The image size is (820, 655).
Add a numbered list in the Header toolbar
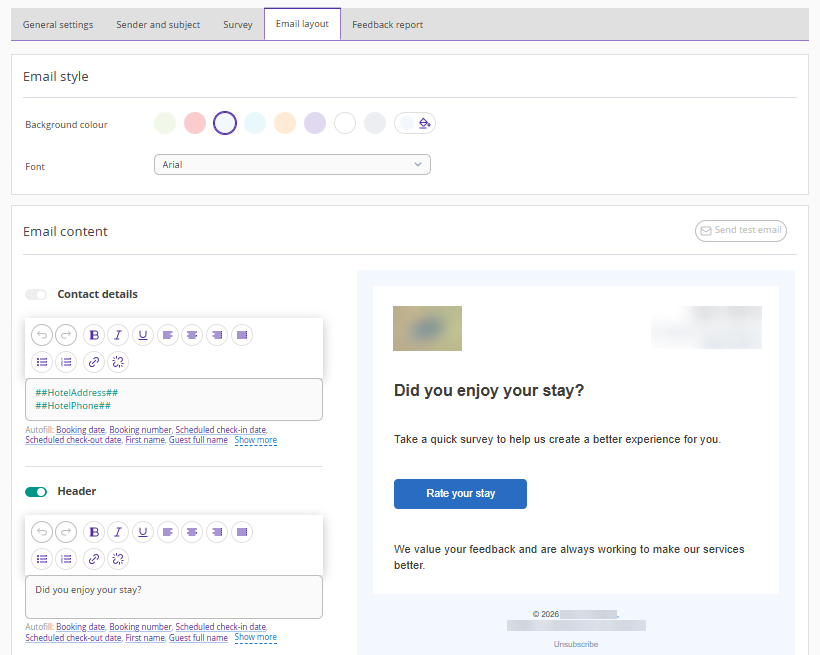[66, 559]
